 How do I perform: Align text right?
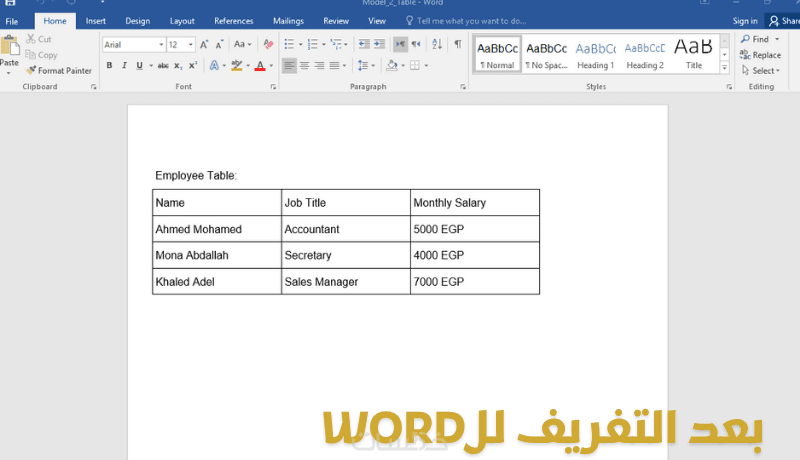coord(320,65)
